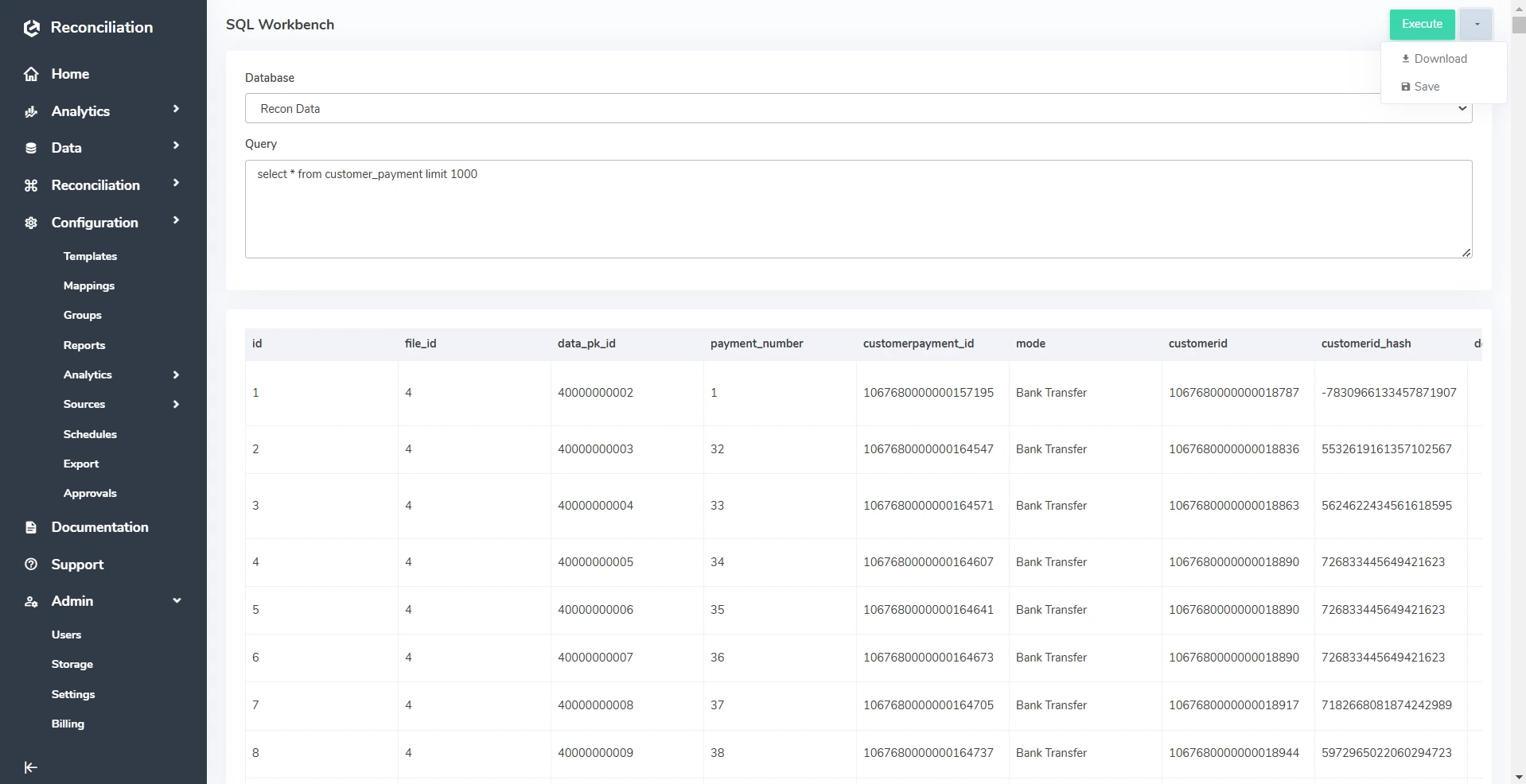Select the Home icon in sidebar
This screenshot has height=784, width=1526.
(x=30, y=72)
